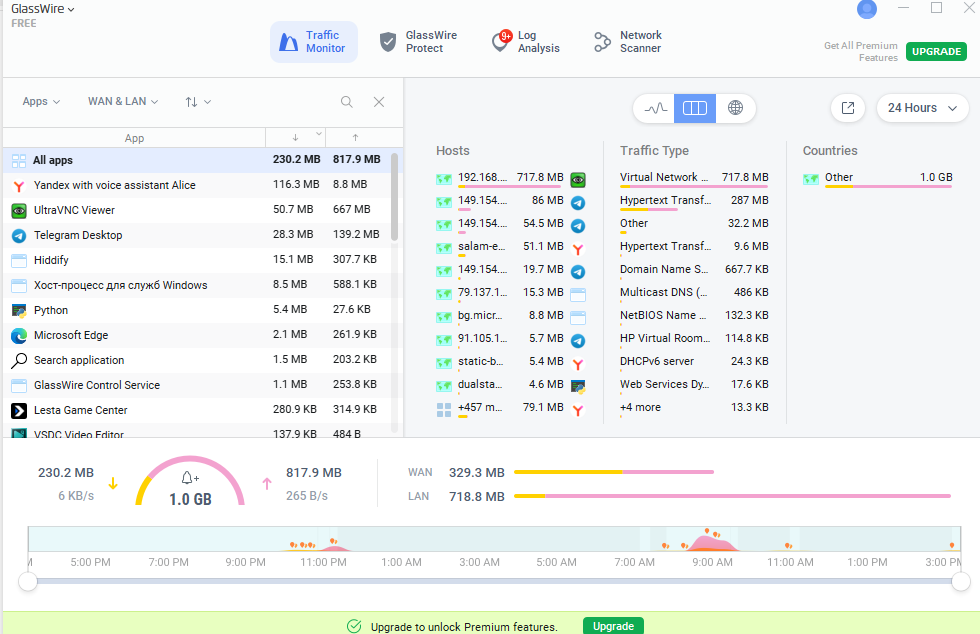
Task: Go to Network Scanner tab
Action: pos(628,42)
